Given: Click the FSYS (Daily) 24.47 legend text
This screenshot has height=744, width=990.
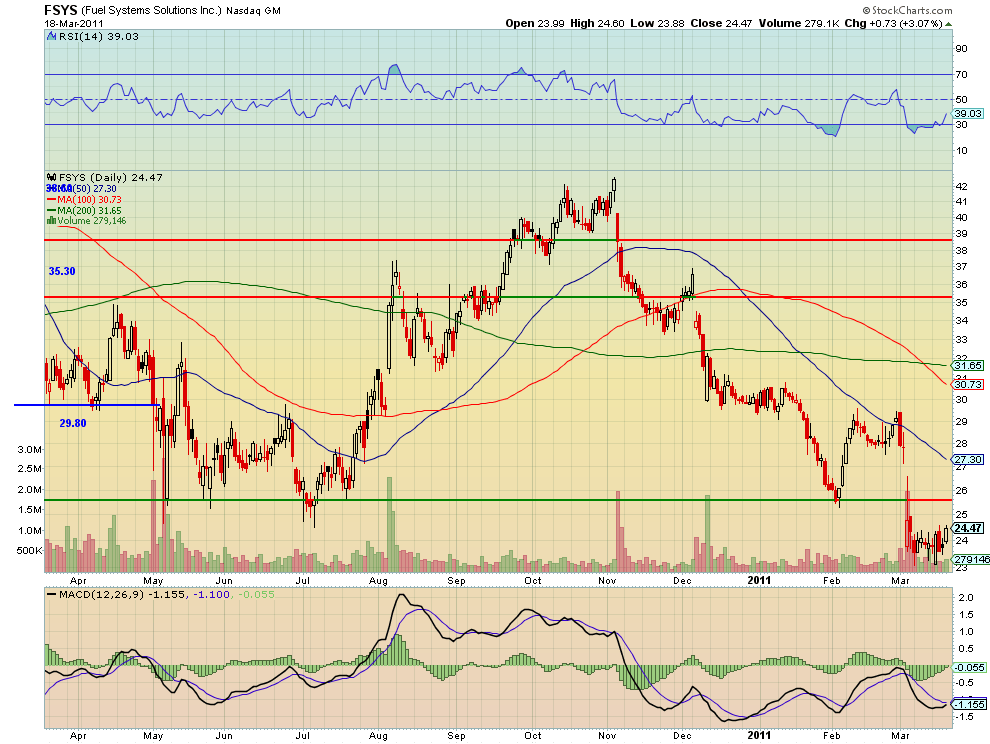Looking at the screenshot, I should pos(110,177).
